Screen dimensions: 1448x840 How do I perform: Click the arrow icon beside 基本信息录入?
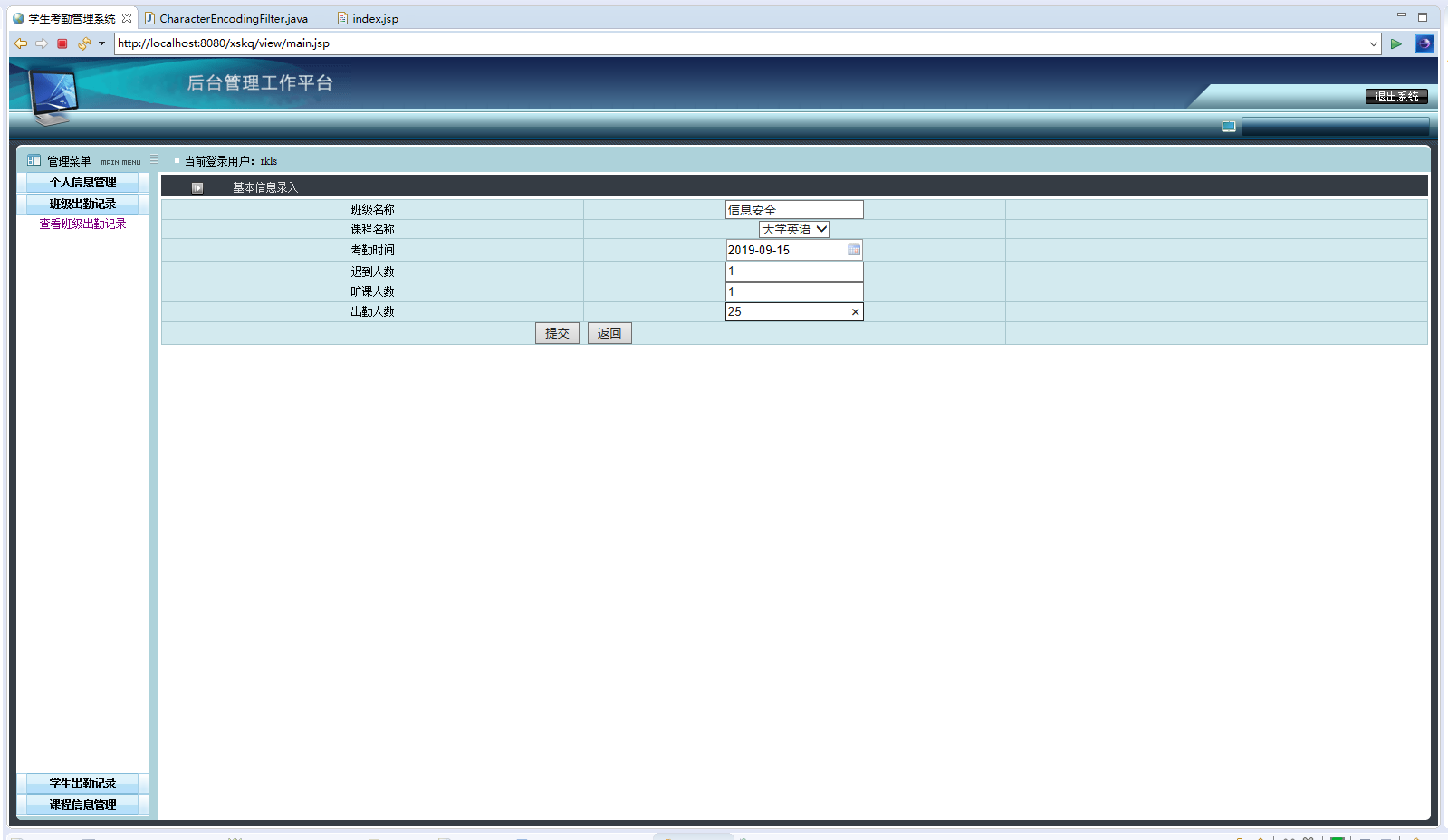tap(197, 187)
